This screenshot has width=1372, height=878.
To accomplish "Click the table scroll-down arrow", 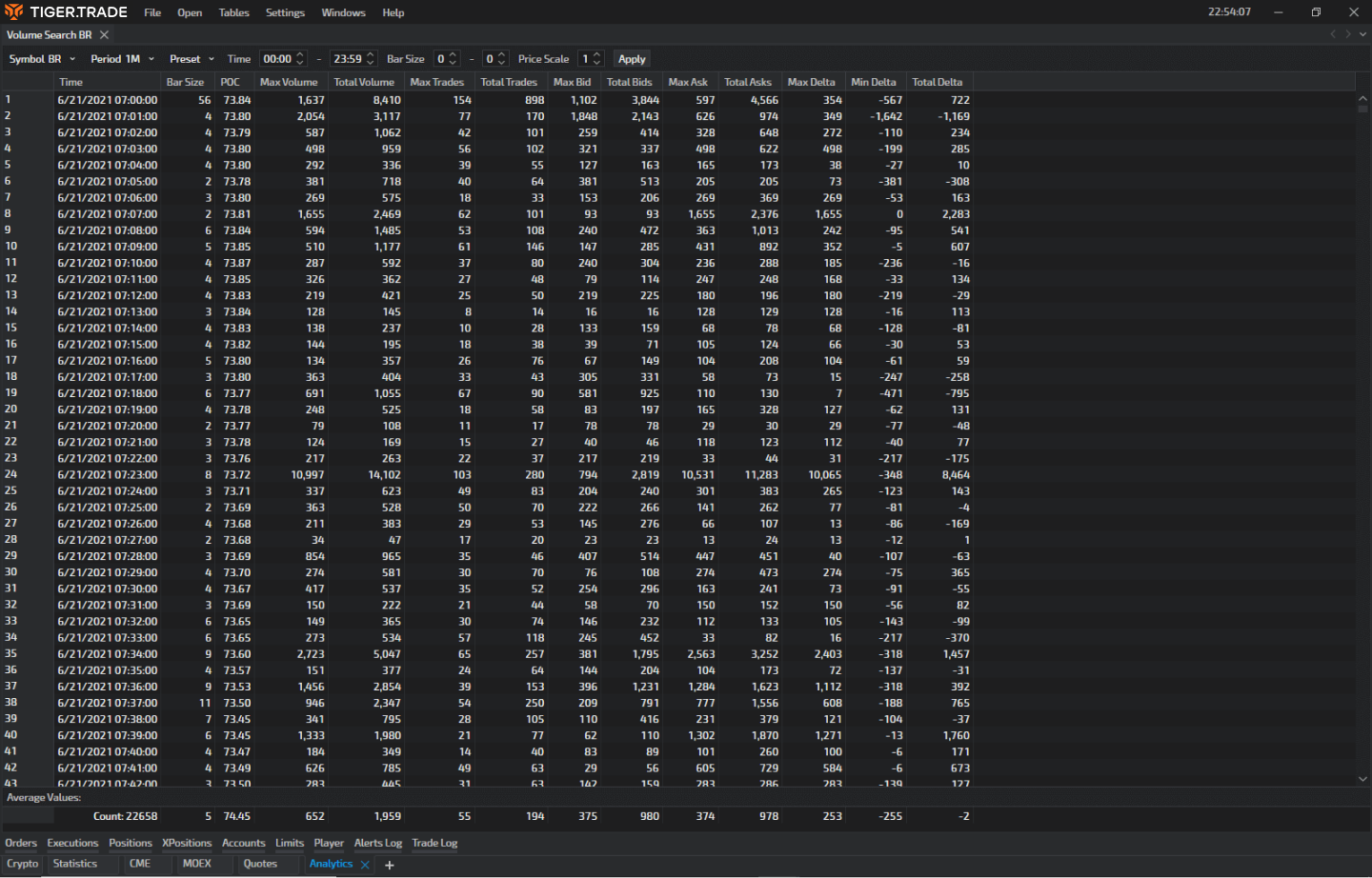I will 1362,779.
